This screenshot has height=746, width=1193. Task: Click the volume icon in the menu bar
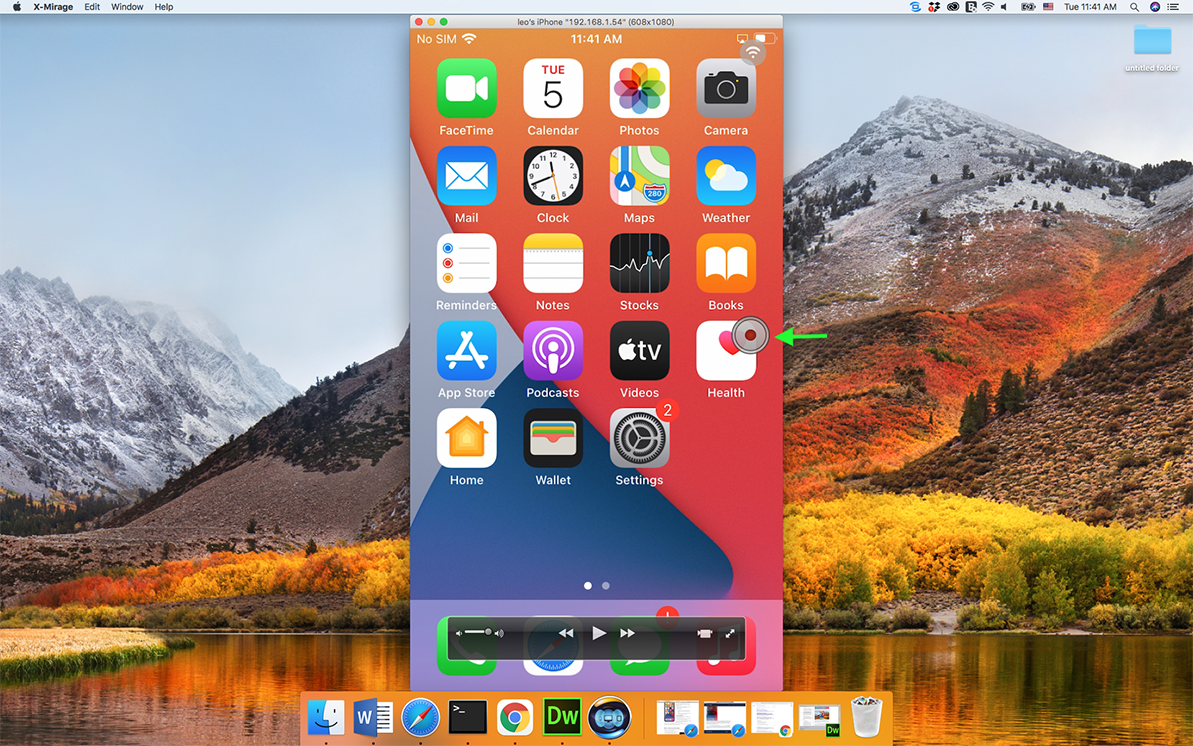pos(1004,7)
